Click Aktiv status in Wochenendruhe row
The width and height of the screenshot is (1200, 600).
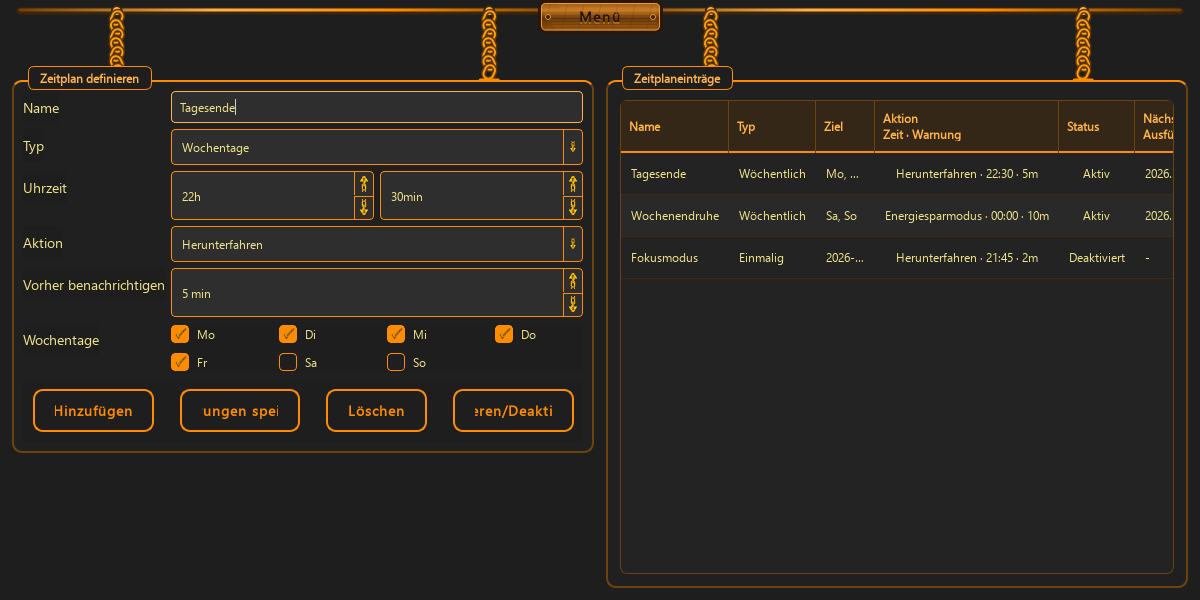pyautogui.click(x=1097, y=216)
